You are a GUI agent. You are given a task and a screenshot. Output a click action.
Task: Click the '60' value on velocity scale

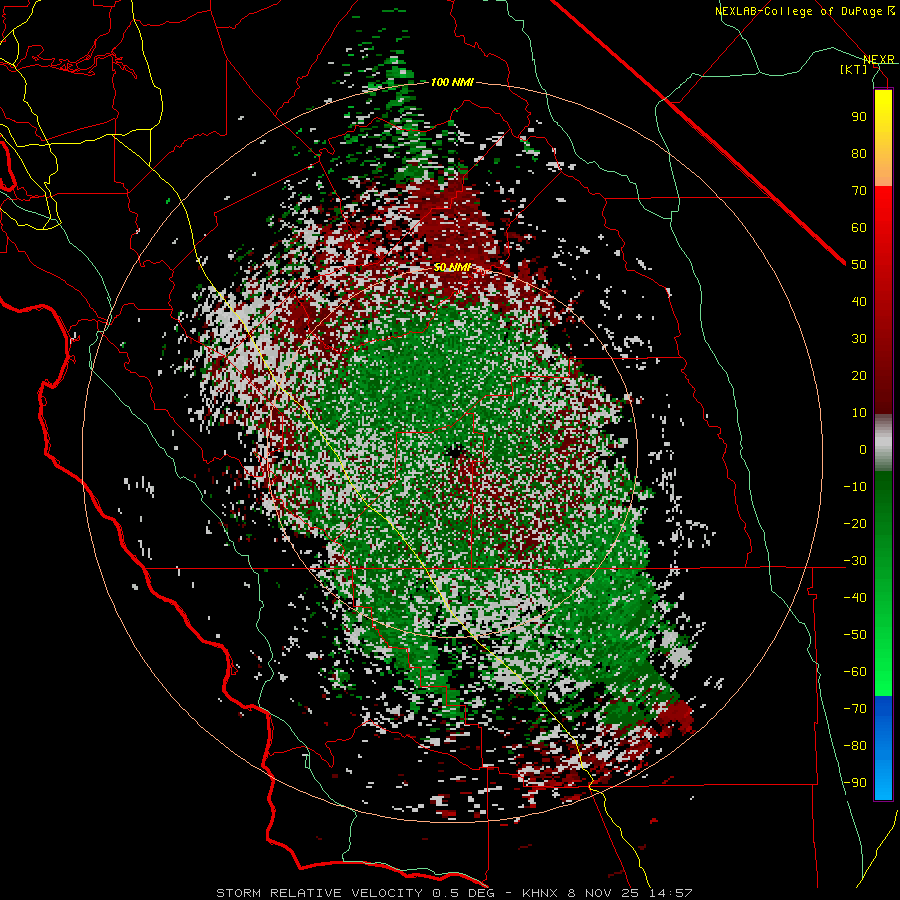(859, 227)
